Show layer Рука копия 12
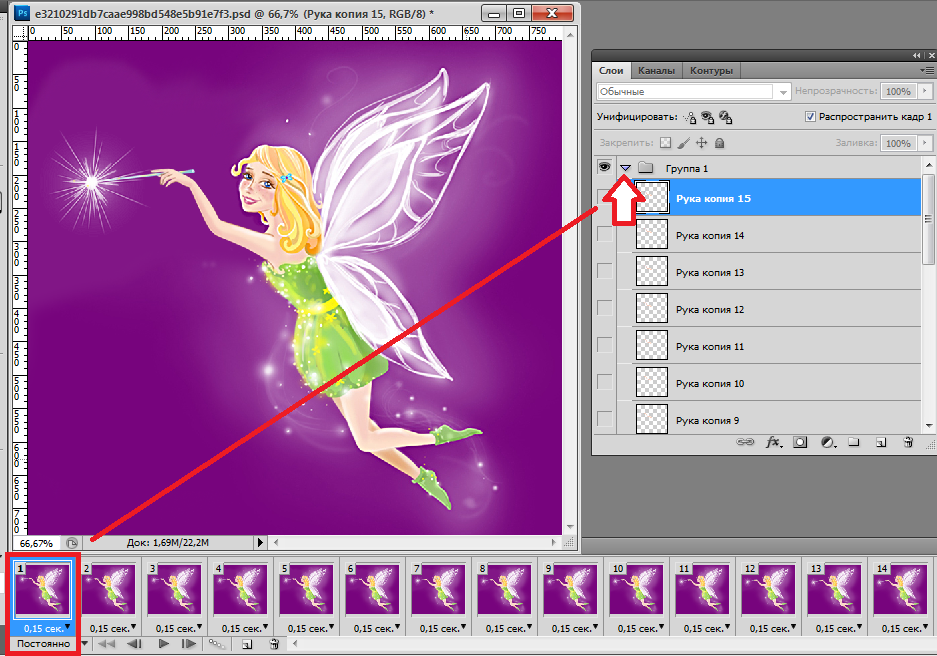The image size is (937, 656). [x=605, y=309]
